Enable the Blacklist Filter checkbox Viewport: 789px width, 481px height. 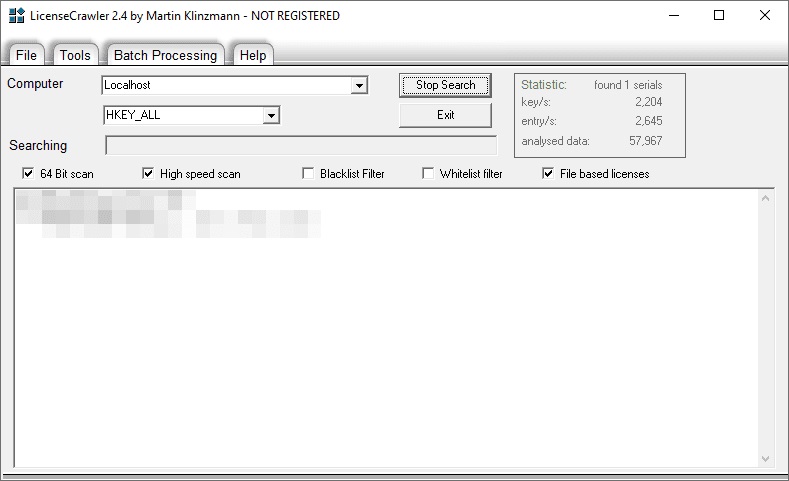(307, 174)
